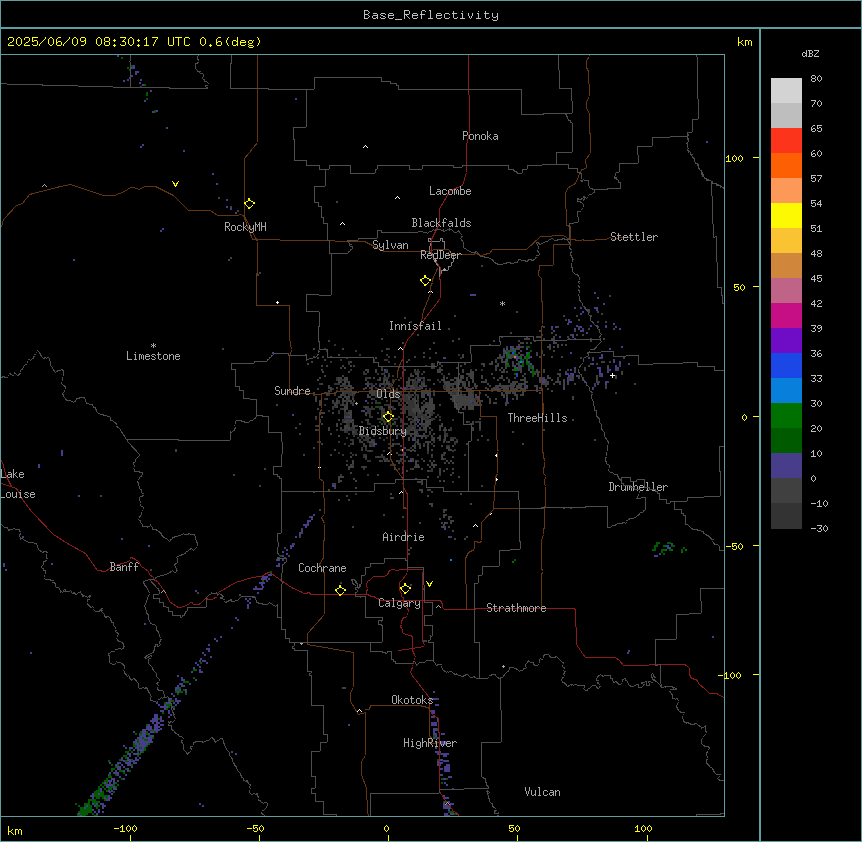The image size is (862, 842).
Task: Click the Banff label
Action: (x=124, y=567)
